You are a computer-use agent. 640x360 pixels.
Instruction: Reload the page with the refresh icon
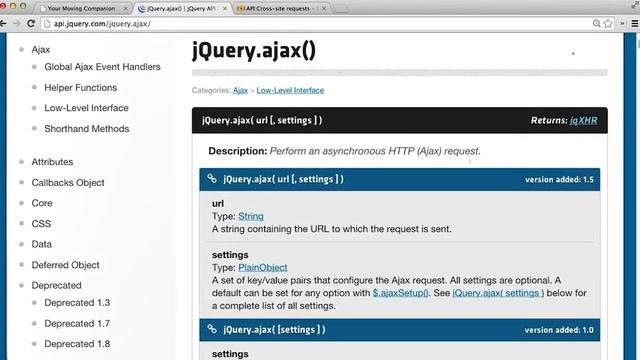coord(31,24)
